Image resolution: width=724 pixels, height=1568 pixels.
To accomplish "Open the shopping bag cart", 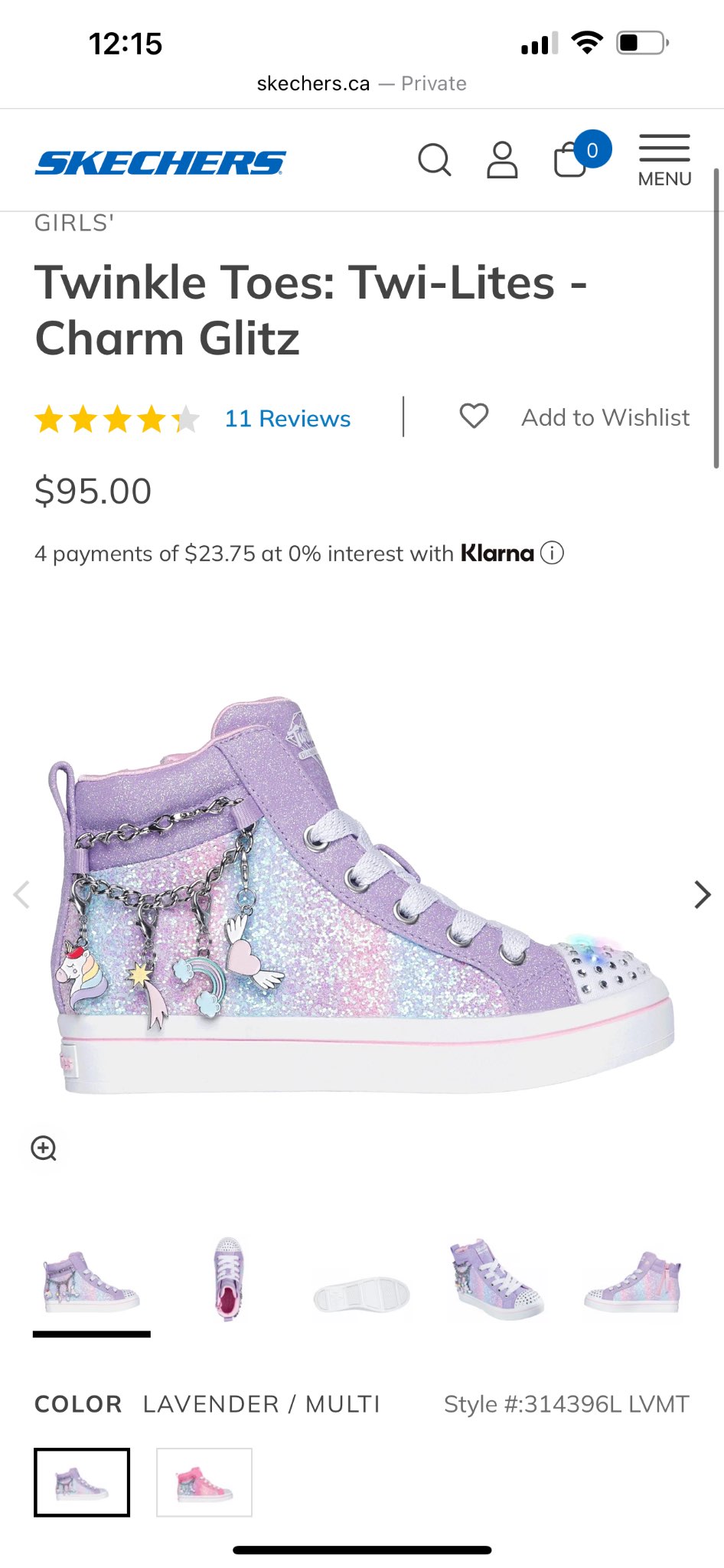I will 571,160.
